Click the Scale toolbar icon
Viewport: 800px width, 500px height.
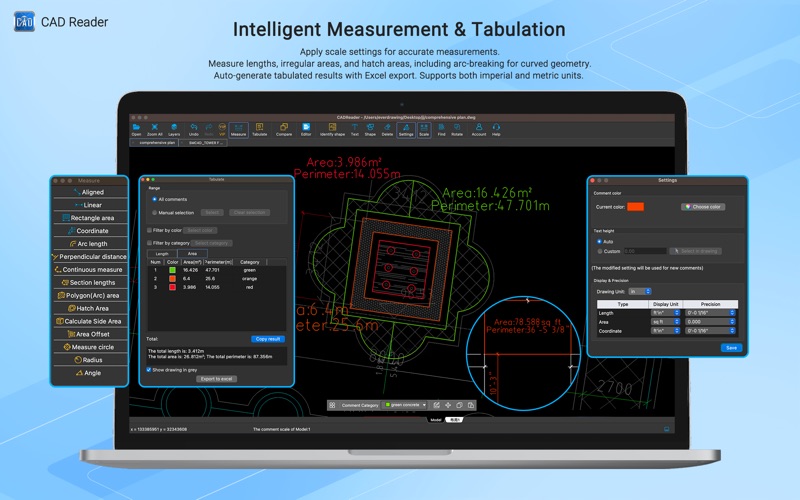coord(424,129)
